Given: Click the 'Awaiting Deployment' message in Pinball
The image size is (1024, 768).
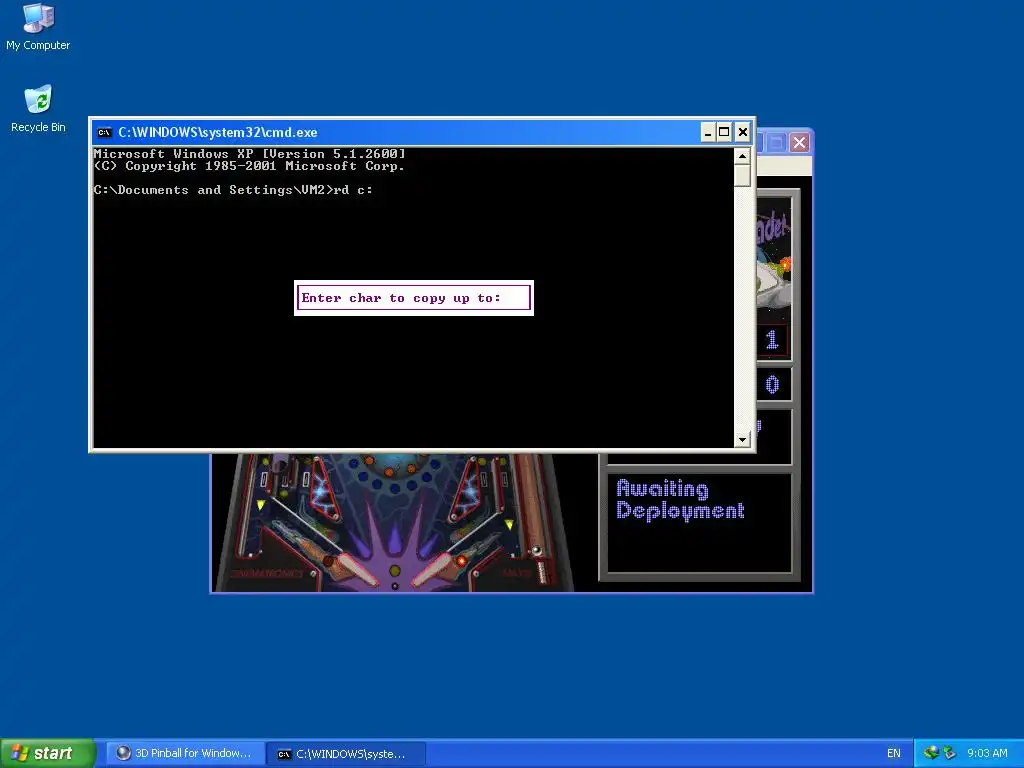Looking at the screenshot, I should coord(680,500).
